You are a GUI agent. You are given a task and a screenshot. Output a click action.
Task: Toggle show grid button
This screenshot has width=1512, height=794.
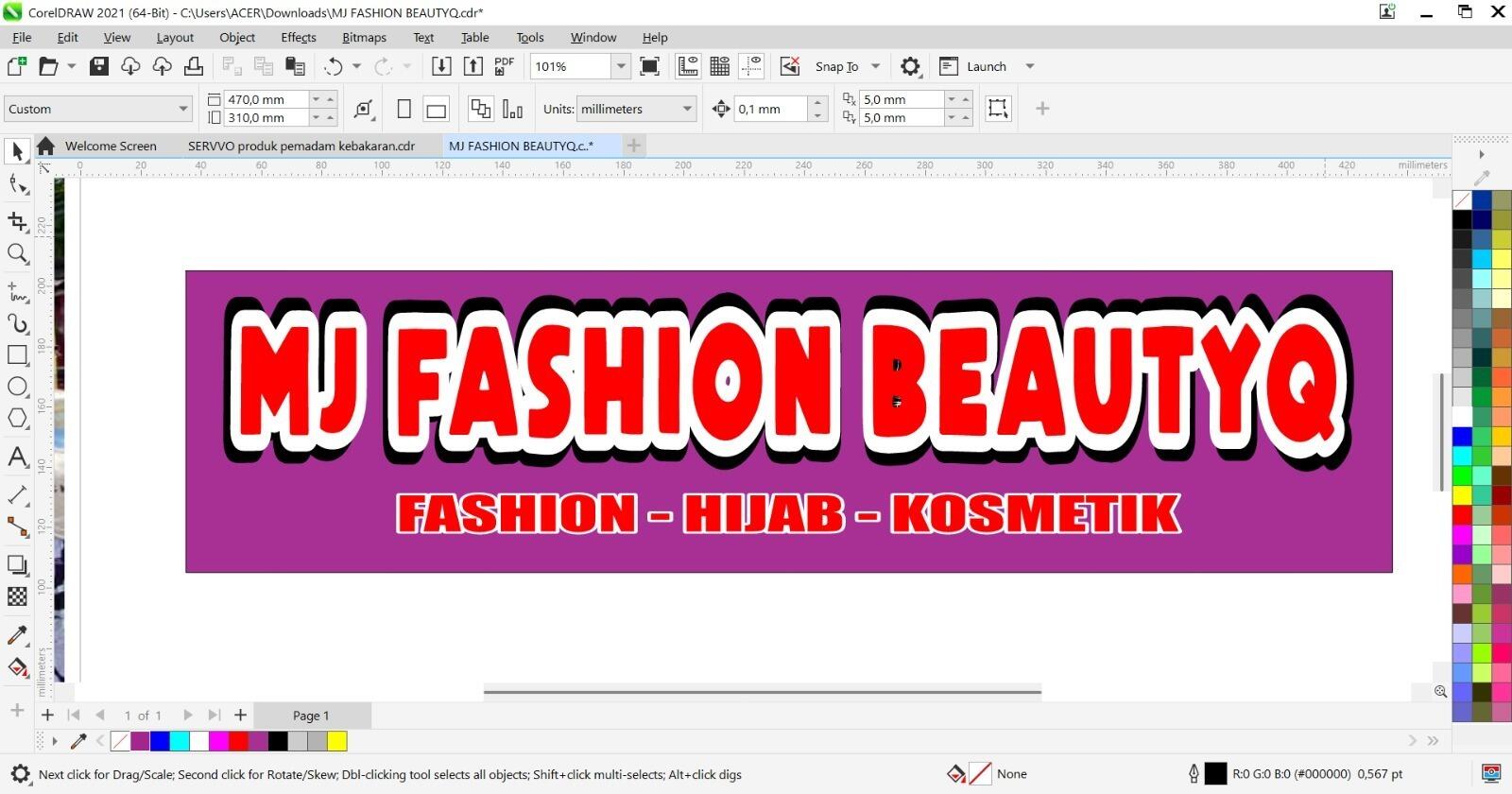click(719, 66)
